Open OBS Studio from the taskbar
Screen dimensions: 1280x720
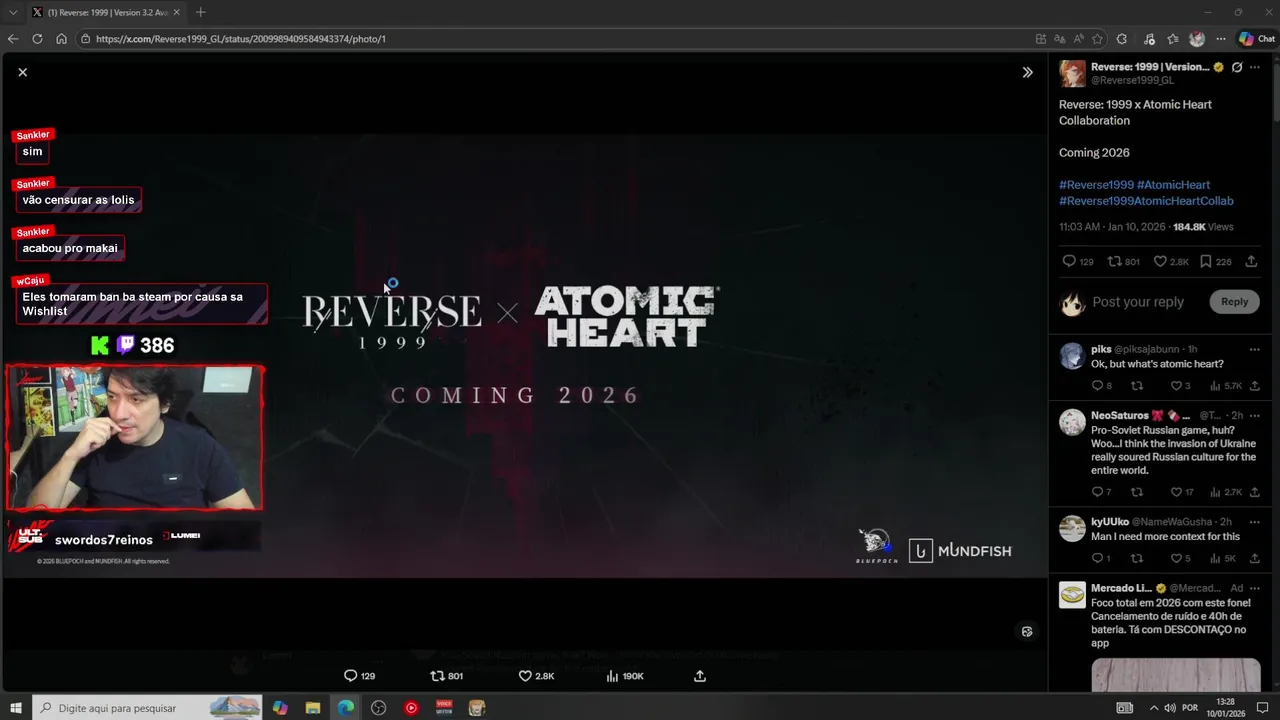coord(378,708)
